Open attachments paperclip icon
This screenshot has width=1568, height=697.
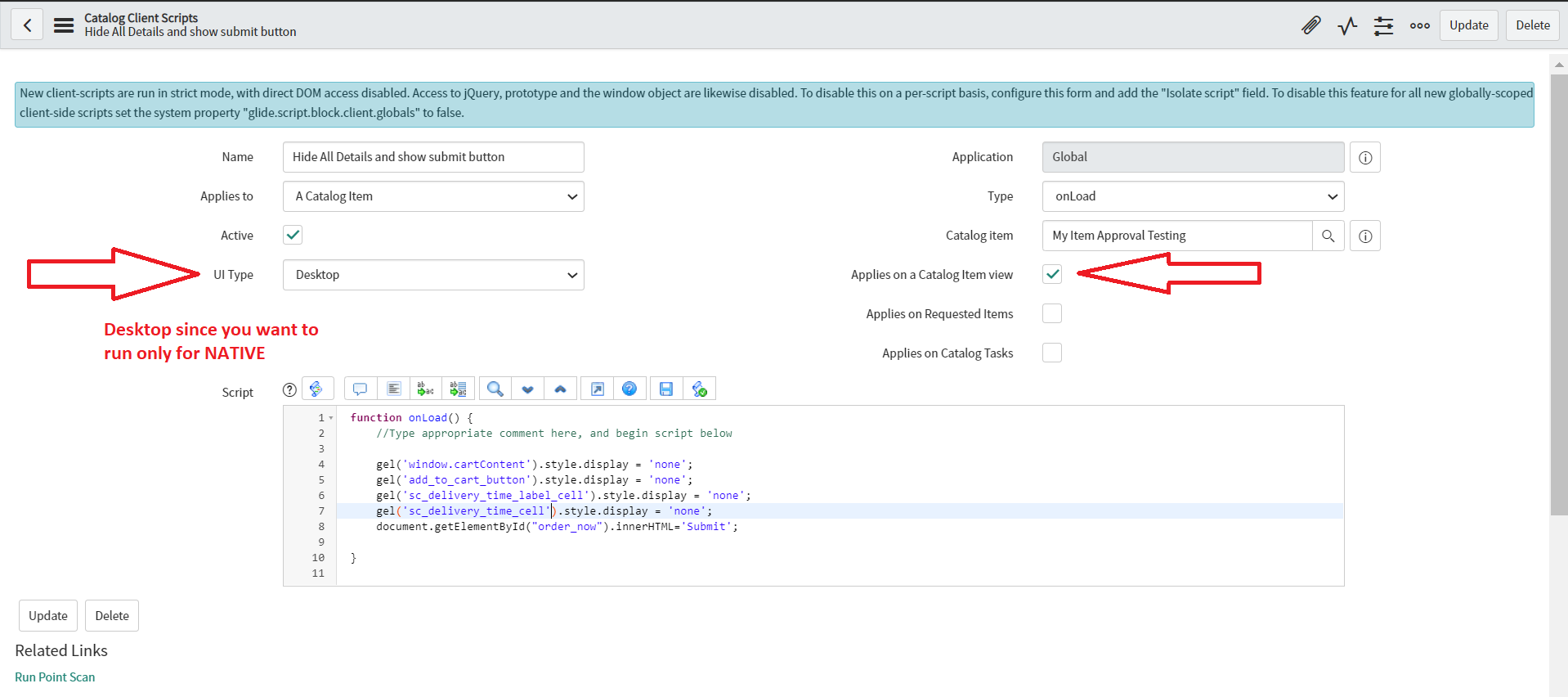click(x=1311, y=25)
